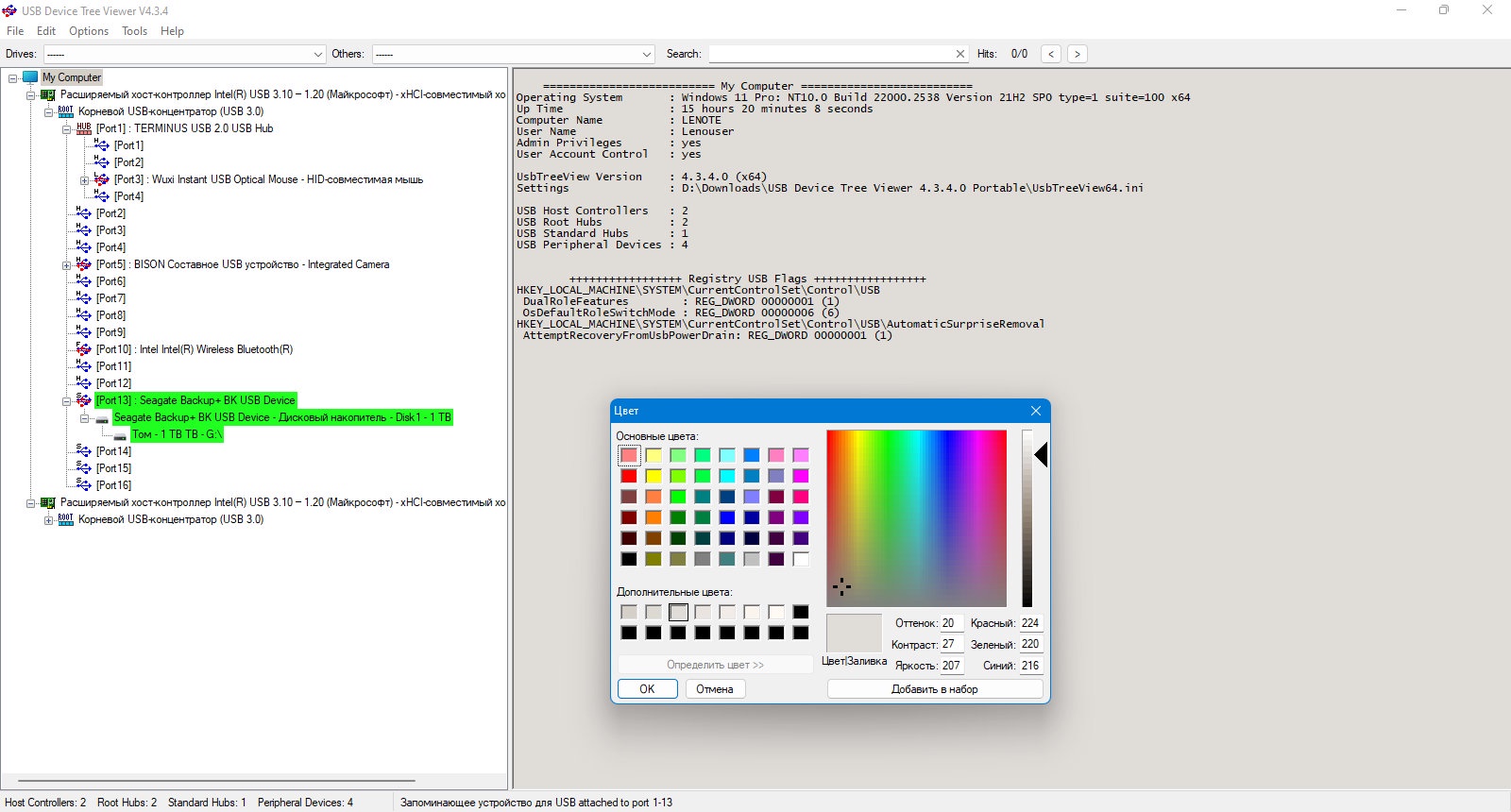Click the Отмена cancel button
Viewport: 1511px width, 812px height.
[x=715, y=689]
